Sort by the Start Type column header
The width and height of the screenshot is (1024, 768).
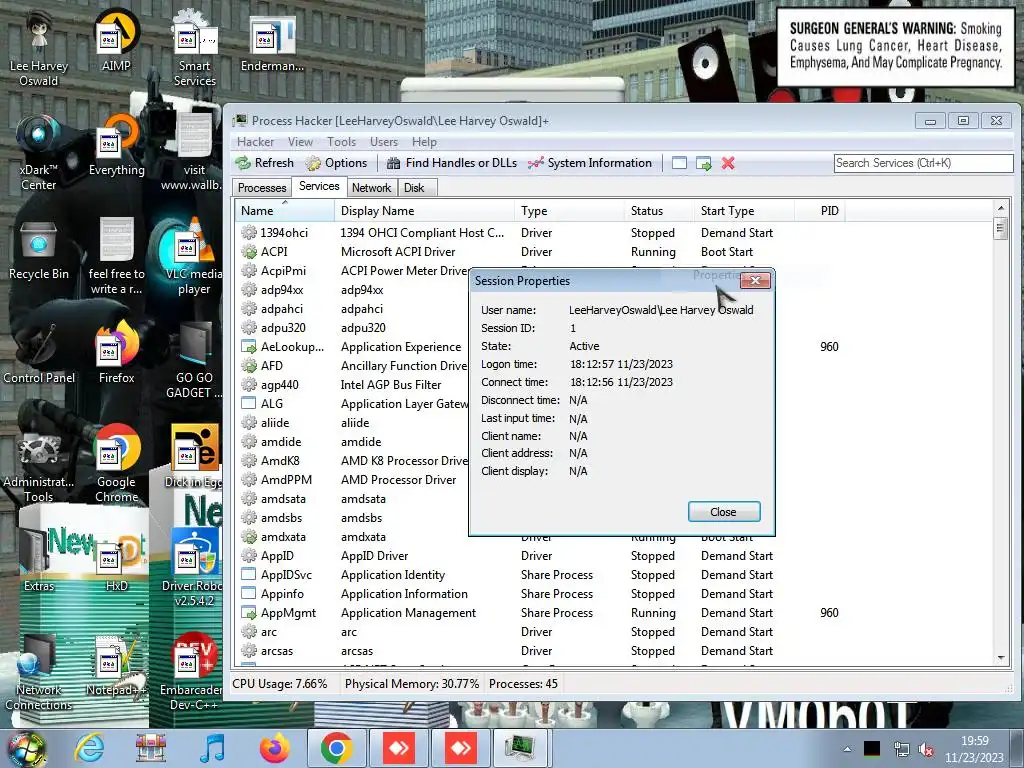coord(744,211)
